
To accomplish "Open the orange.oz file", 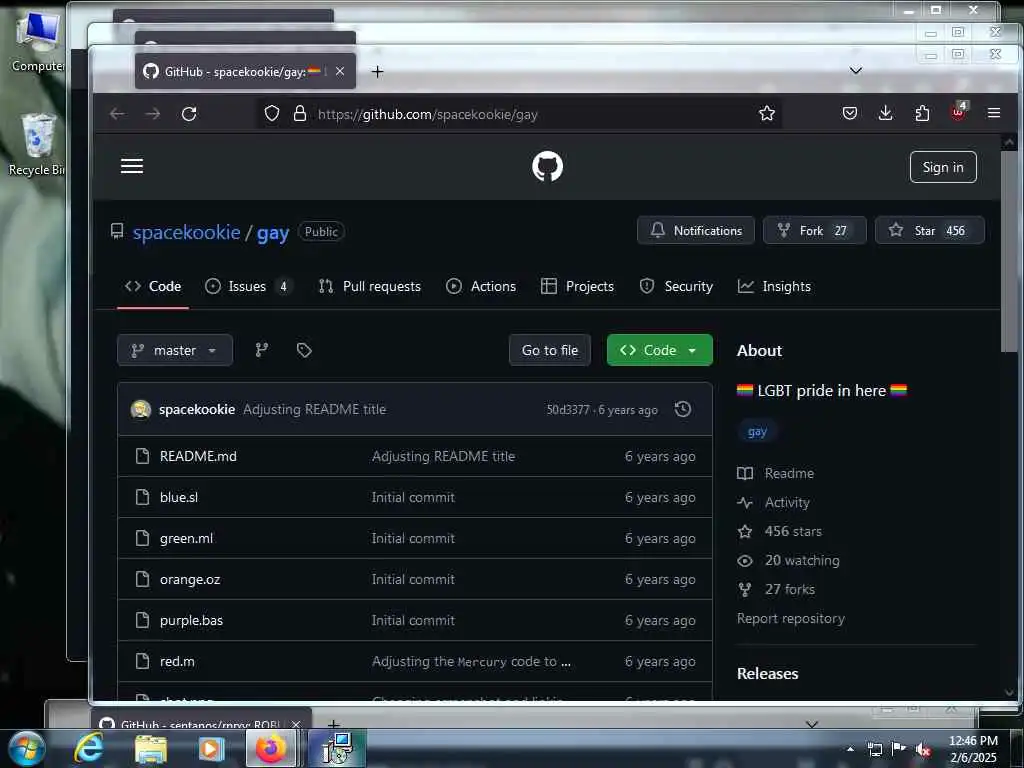I will [190, 579].
